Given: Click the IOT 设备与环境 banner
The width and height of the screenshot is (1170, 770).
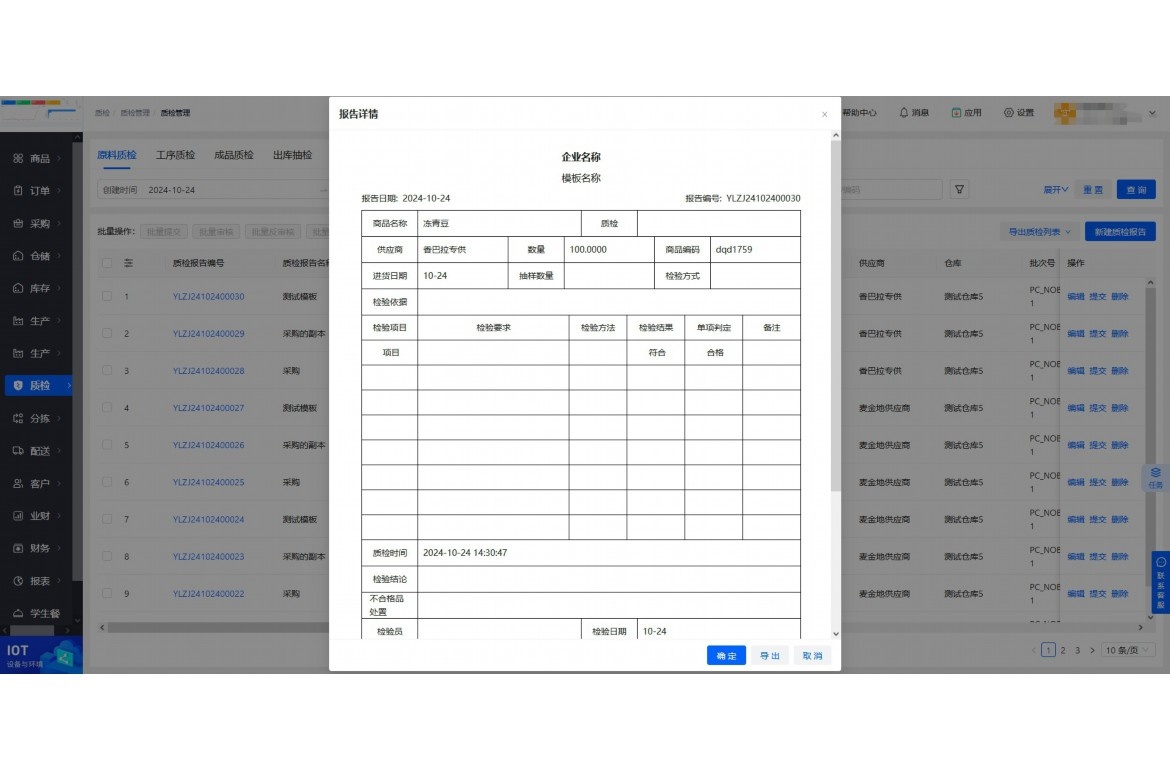Looking at the screenshot, I should [41, 656].
